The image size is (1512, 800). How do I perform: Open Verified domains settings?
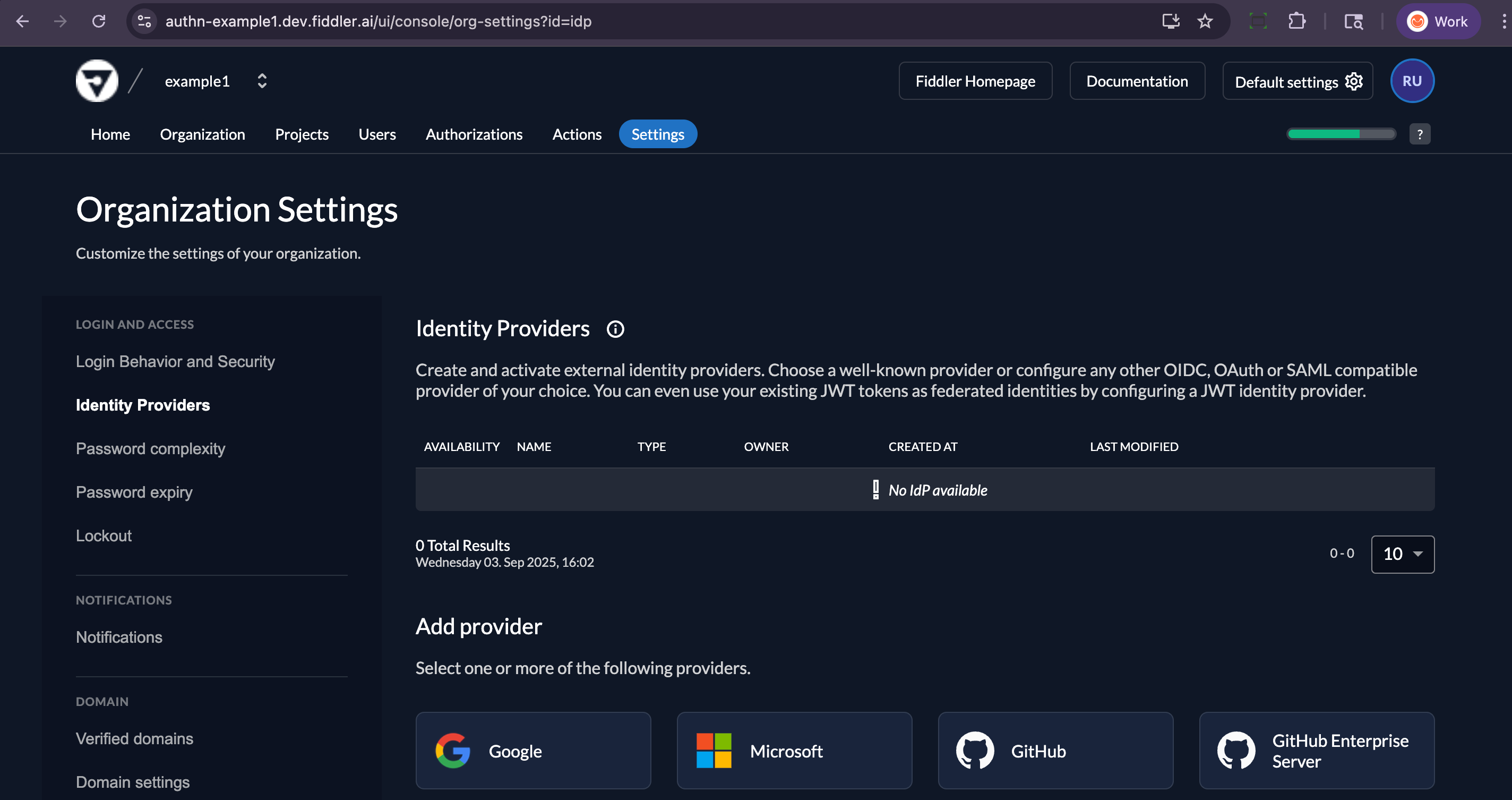(x=134, y=738)
